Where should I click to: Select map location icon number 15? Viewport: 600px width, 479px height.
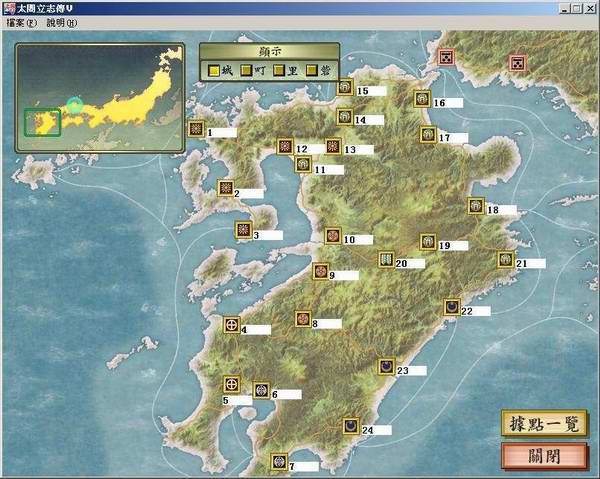point(345,88)
